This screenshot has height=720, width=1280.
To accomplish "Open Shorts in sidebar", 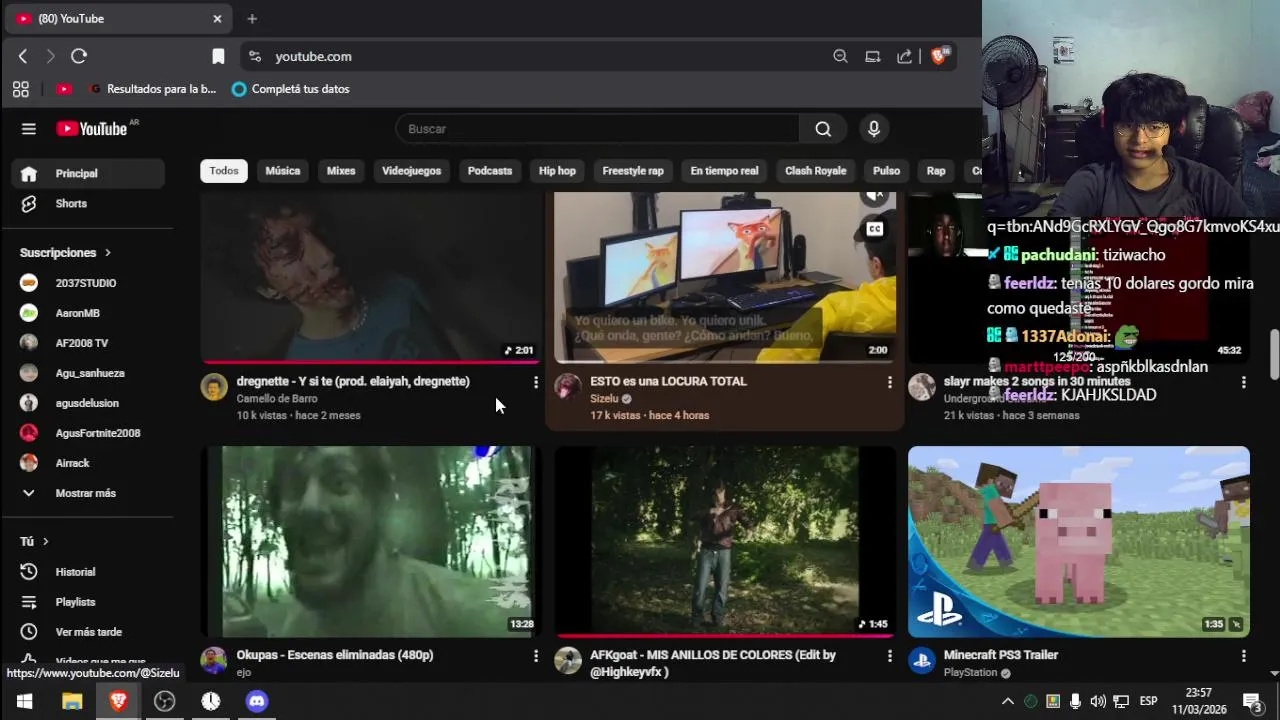I will pos(88,203).
